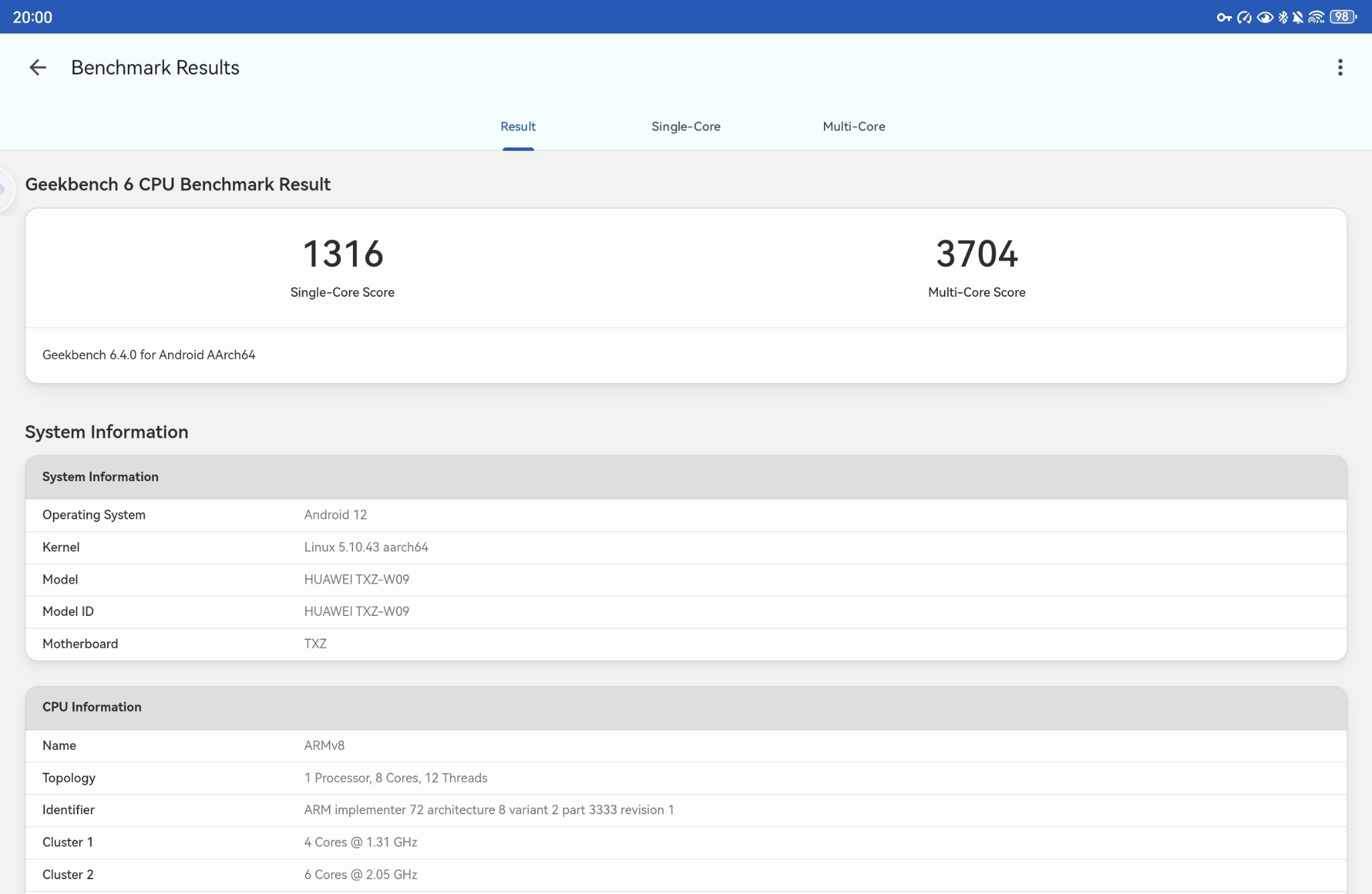The height and width of the screenshot is (894, 1372).
Task: Click the battery 98 indicator
Action: point(1343,17)
